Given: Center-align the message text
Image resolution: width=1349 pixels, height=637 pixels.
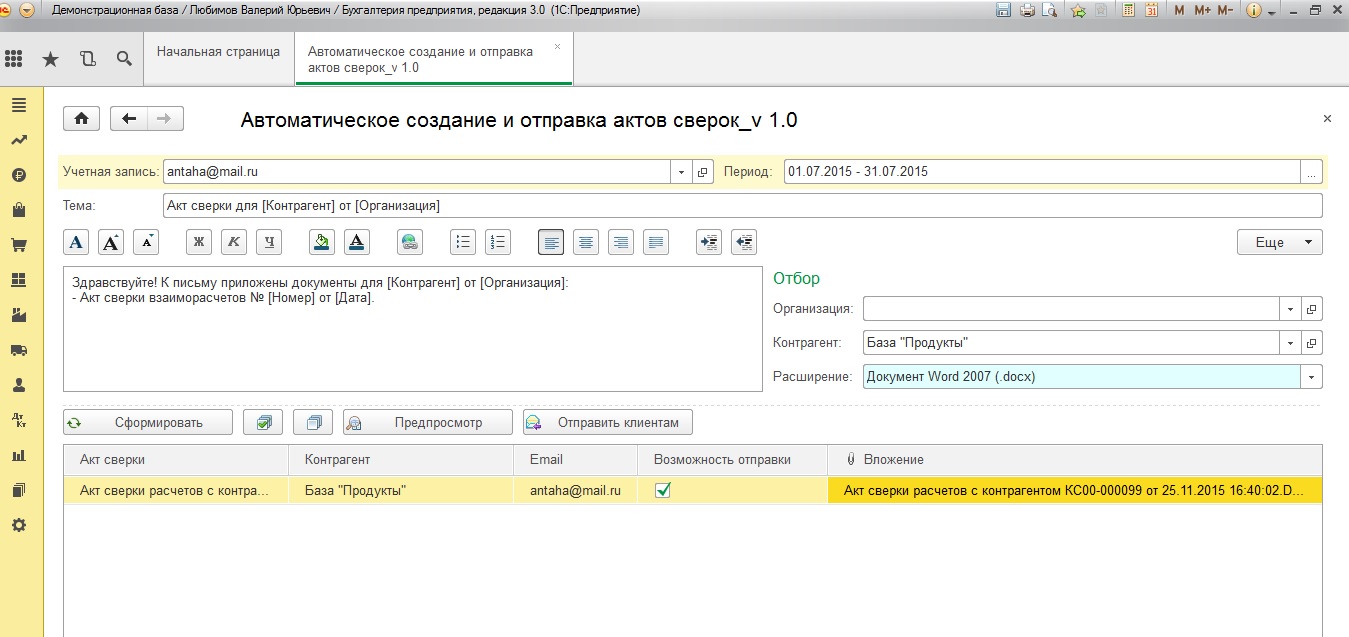Looking at the screenshot, I should click(x=586, y=242).
